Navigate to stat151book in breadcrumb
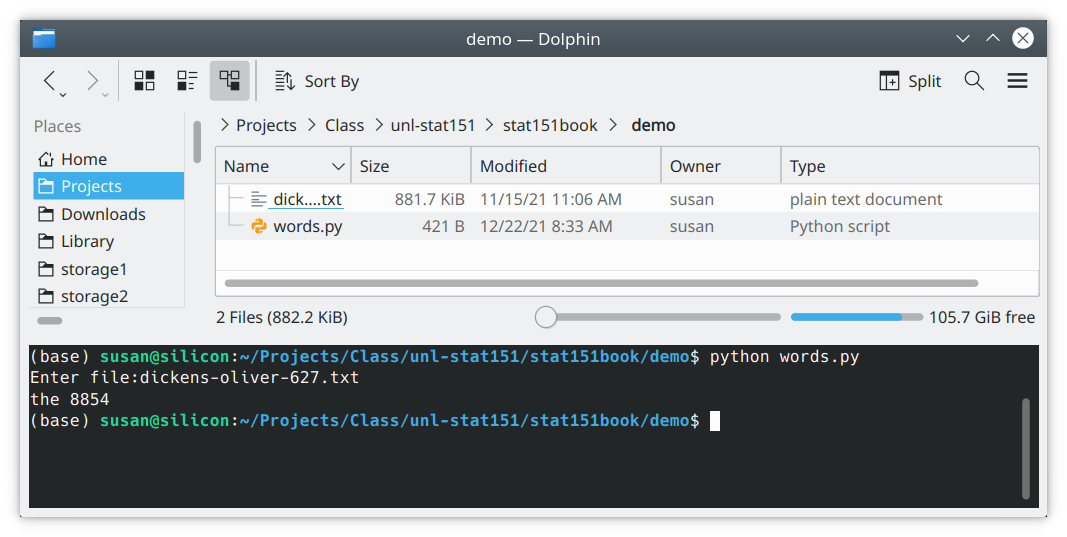Image resolution: width=1067 pixels, height=537 pixels. pyautogui.click(x=550, y=125)
